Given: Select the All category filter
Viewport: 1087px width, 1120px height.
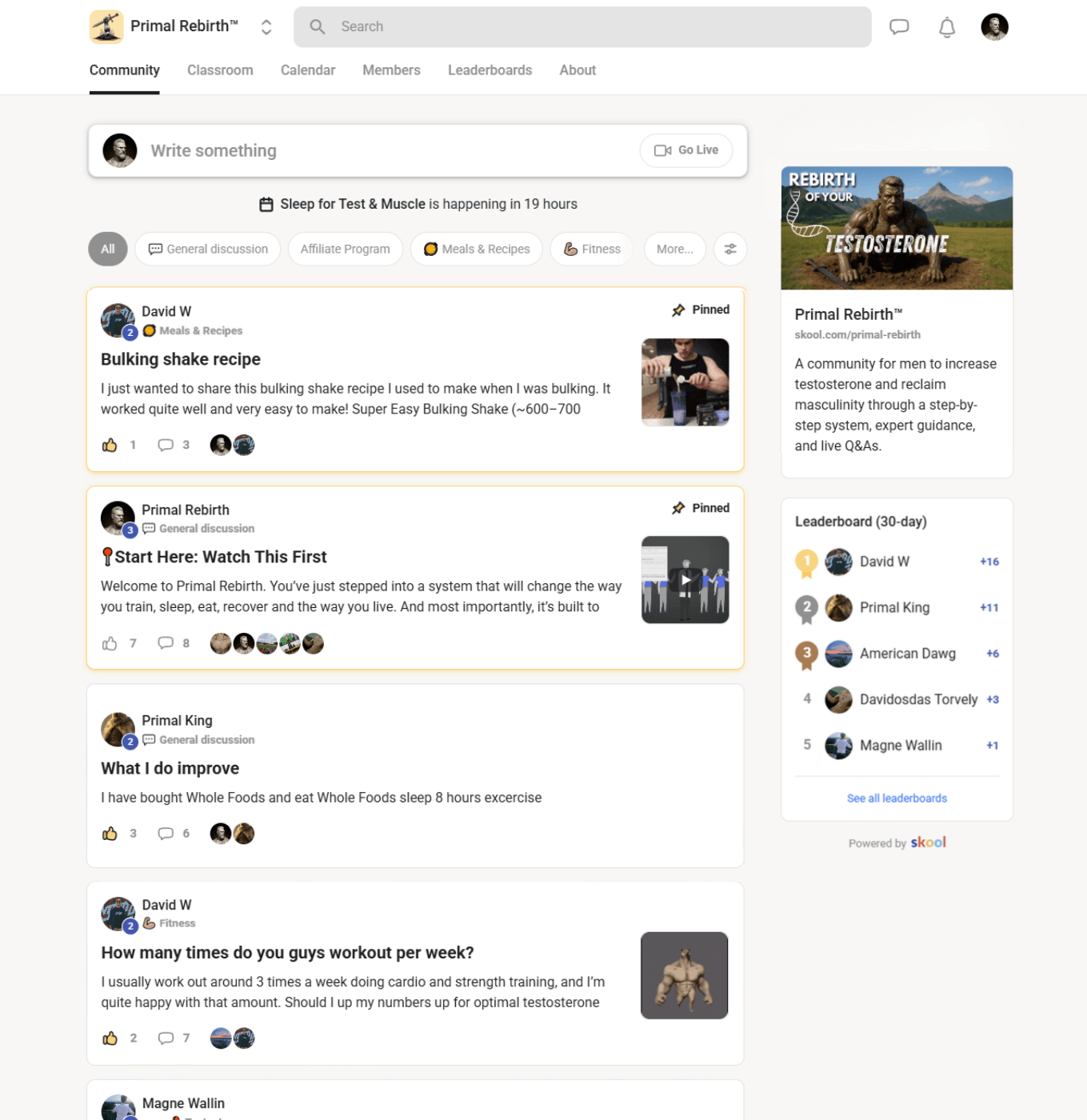Looking at the screenshot, I should [108, 249].
